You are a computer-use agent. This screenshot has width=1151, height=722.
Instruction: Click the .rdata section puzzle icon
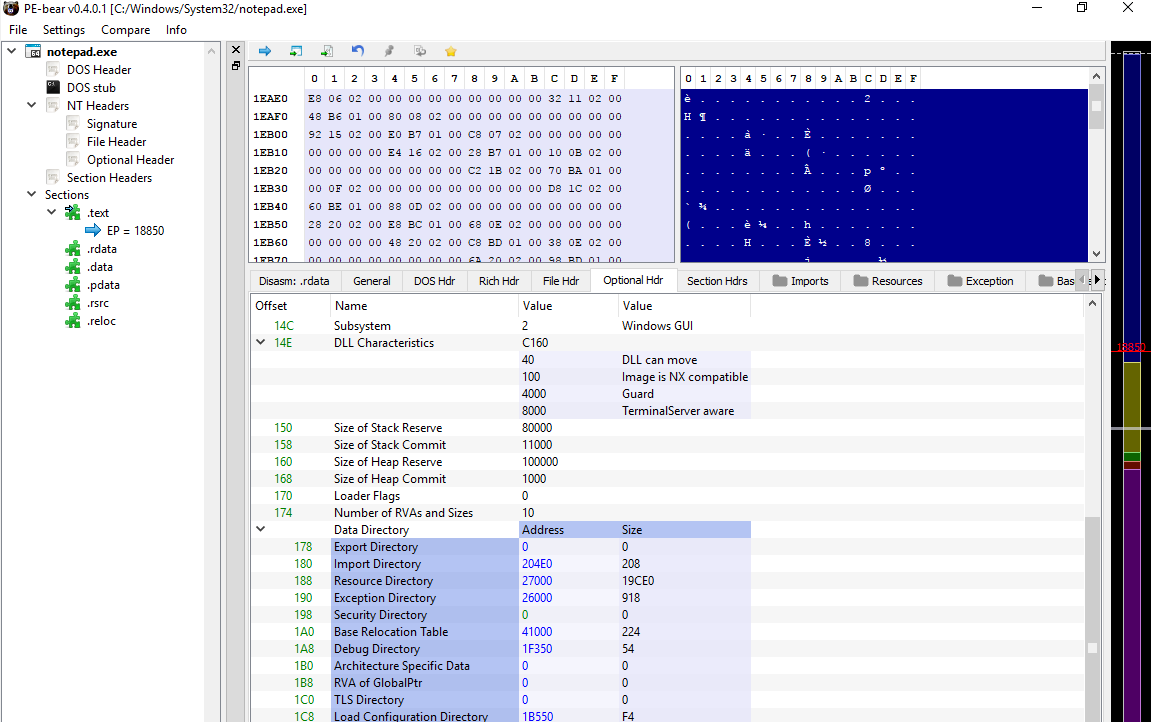[72, 249]
